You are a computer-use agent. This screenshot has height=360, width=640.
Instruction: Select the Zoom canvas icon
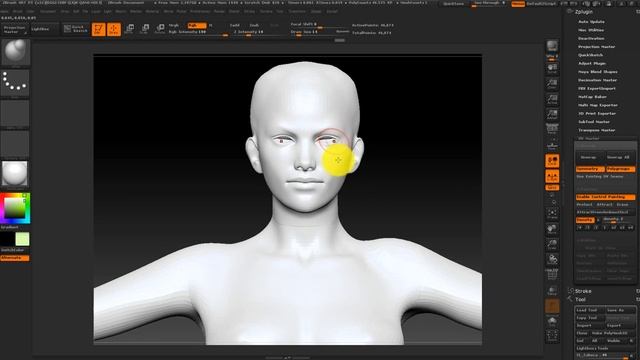552,84
